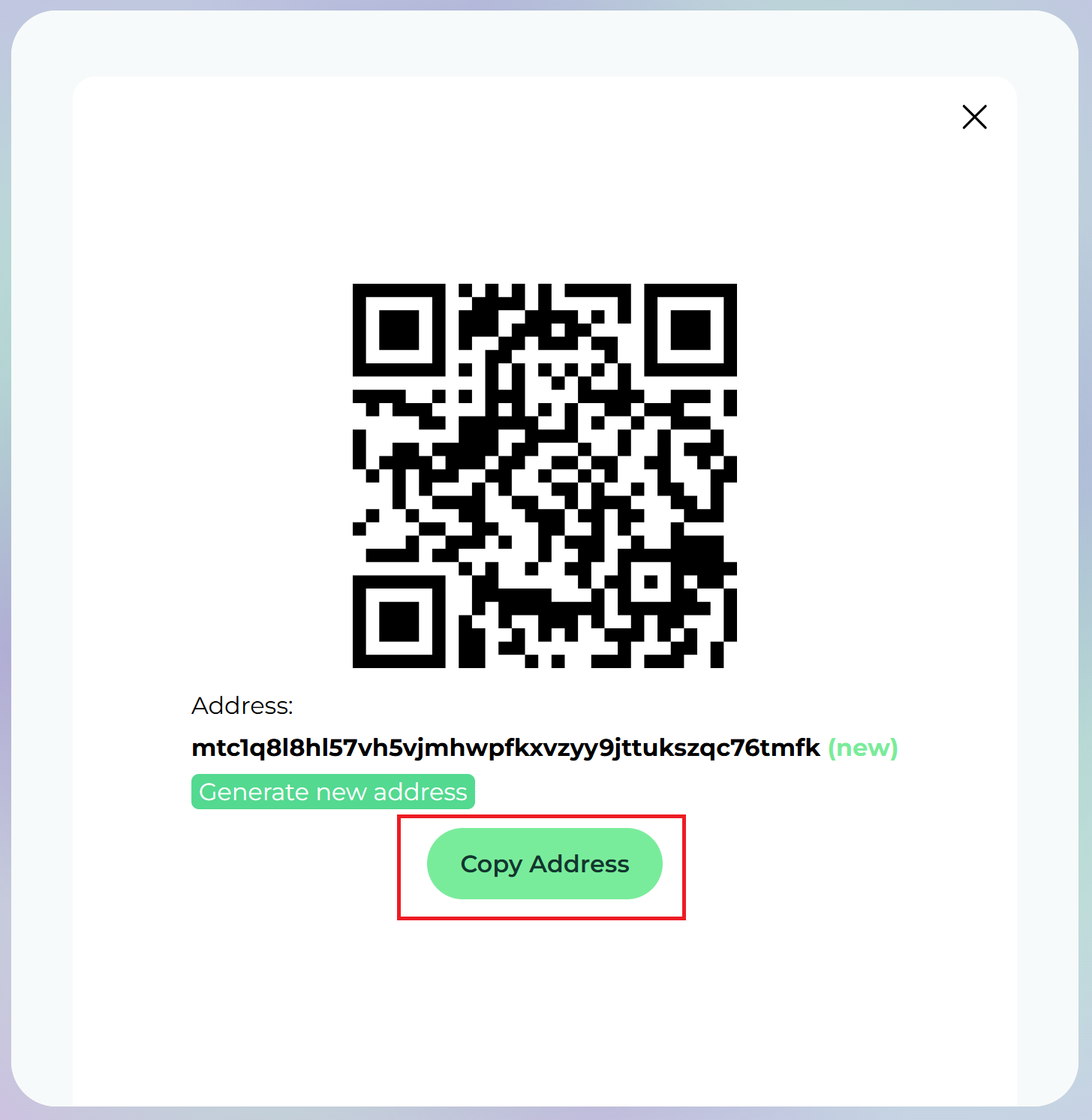The width and height of the screenshot is (1092, 1120).
Task: Click the center of the QR code
Action: [544, 475]
